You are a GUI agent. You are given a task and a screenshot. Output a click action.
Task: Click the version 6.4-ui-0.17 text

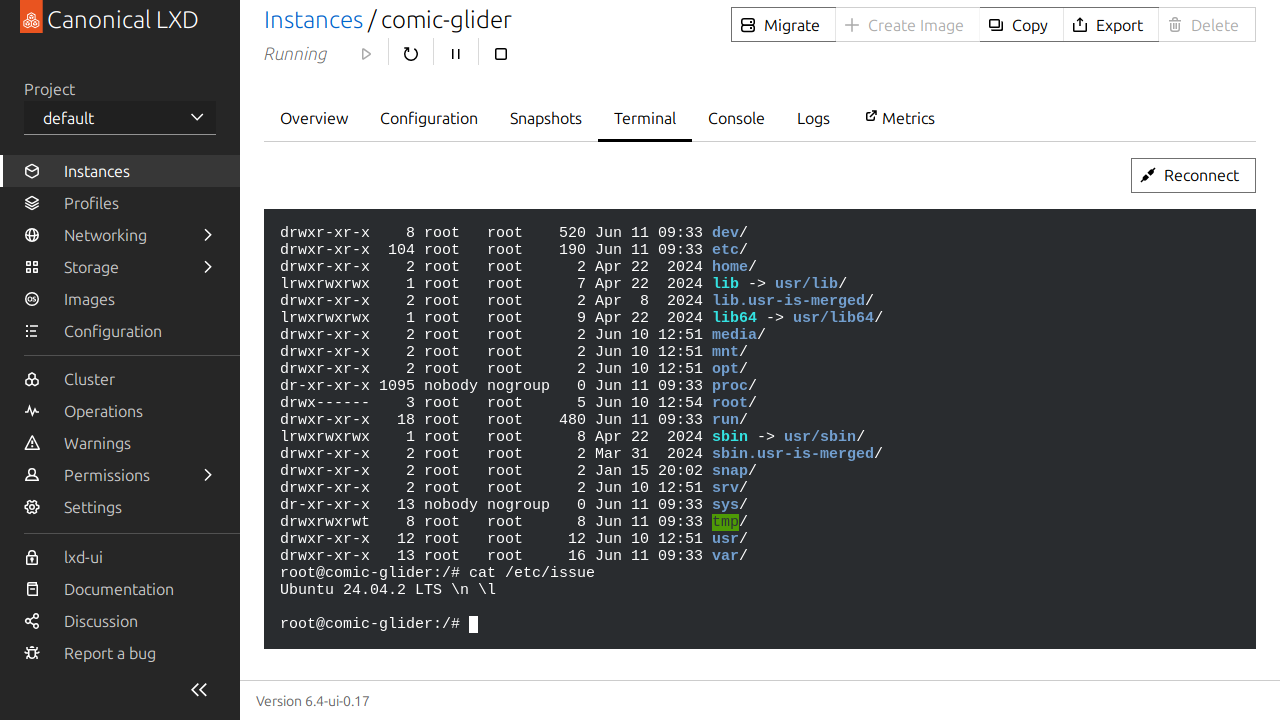pyautogui.click(x=313, y=701)
